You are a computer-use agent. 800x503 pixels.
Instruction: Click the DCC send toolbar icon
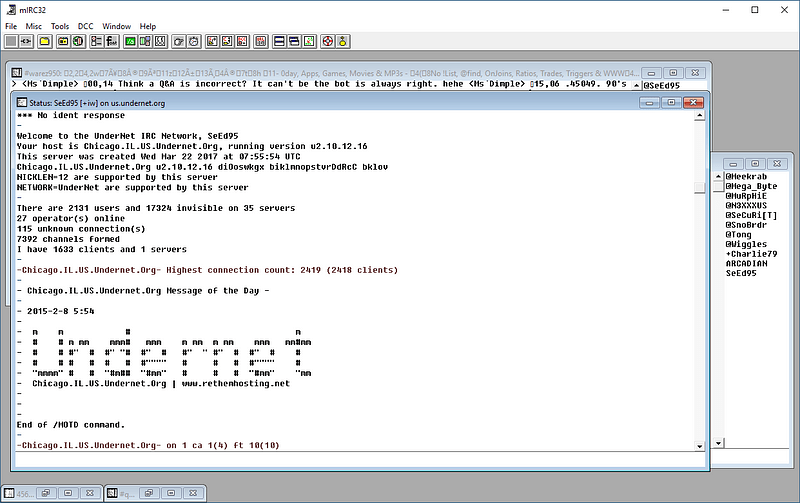212,41
